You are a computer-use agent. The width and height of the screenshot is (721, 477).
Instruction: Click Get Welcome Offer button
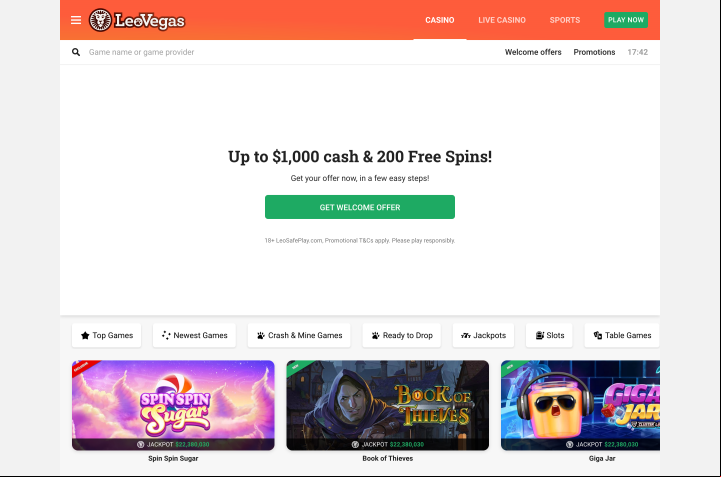360,207
